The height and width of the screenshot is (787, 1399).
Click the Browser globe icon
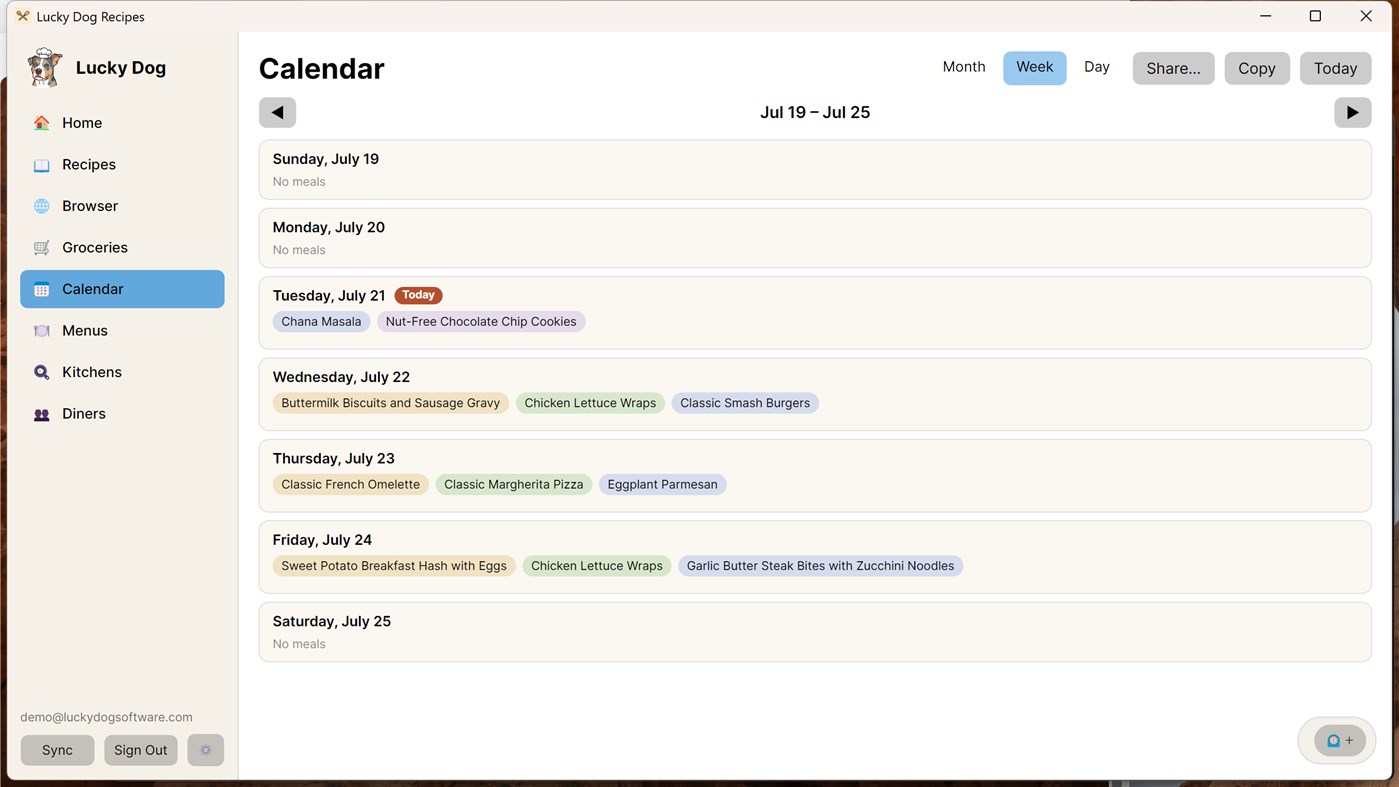pos(41,206)
